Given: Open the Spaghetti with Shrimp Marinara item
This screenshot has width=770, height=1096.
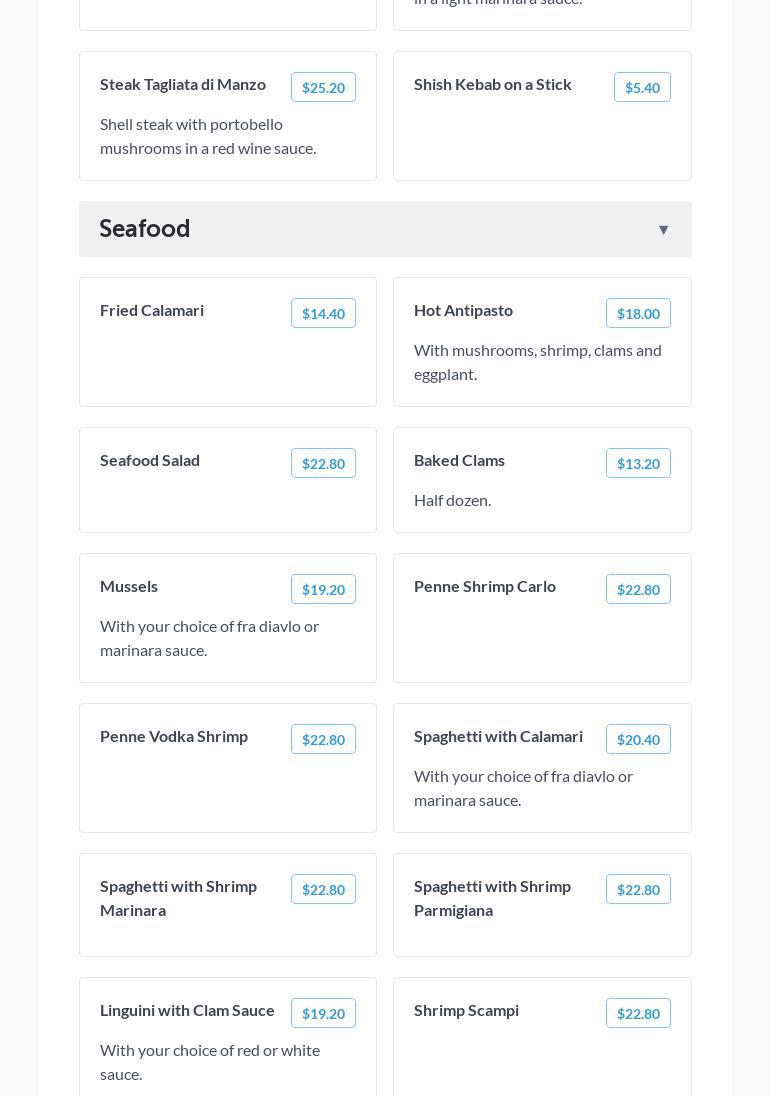Looking at the screenshot, I should click(180, 898).
